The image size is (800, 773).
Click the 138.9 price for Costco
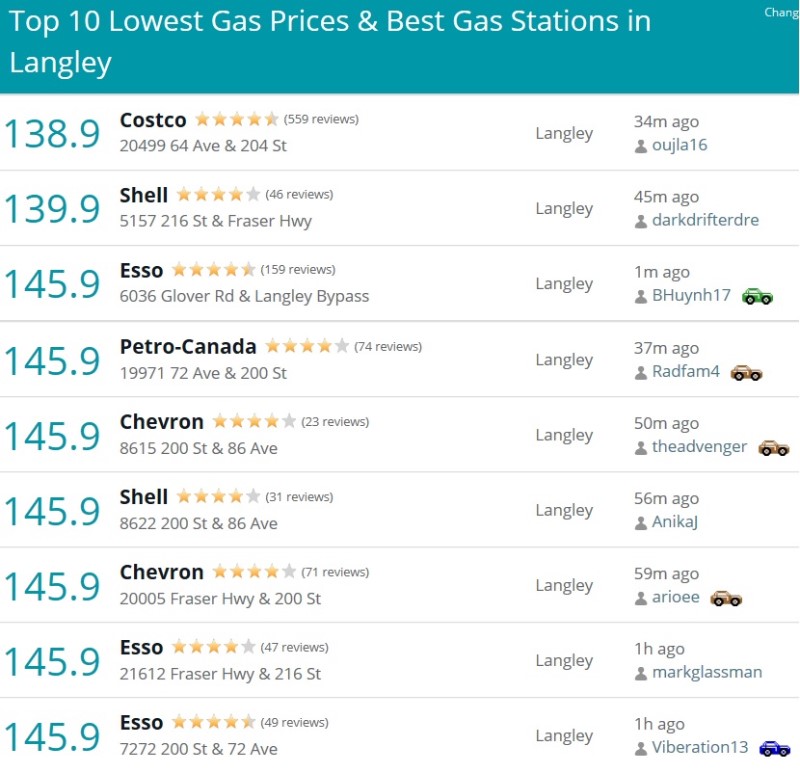click(52, 134)
